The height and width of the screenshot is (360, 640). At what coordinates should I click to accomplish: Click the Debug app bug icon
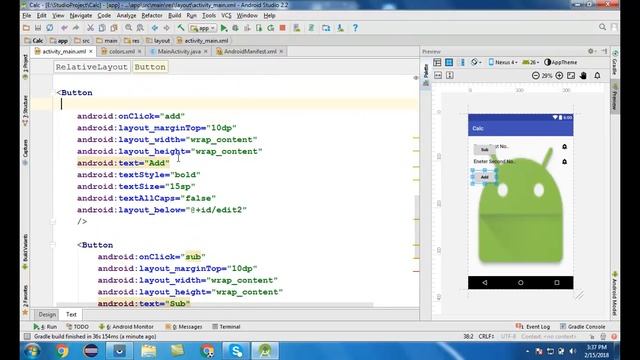[236, 28]
